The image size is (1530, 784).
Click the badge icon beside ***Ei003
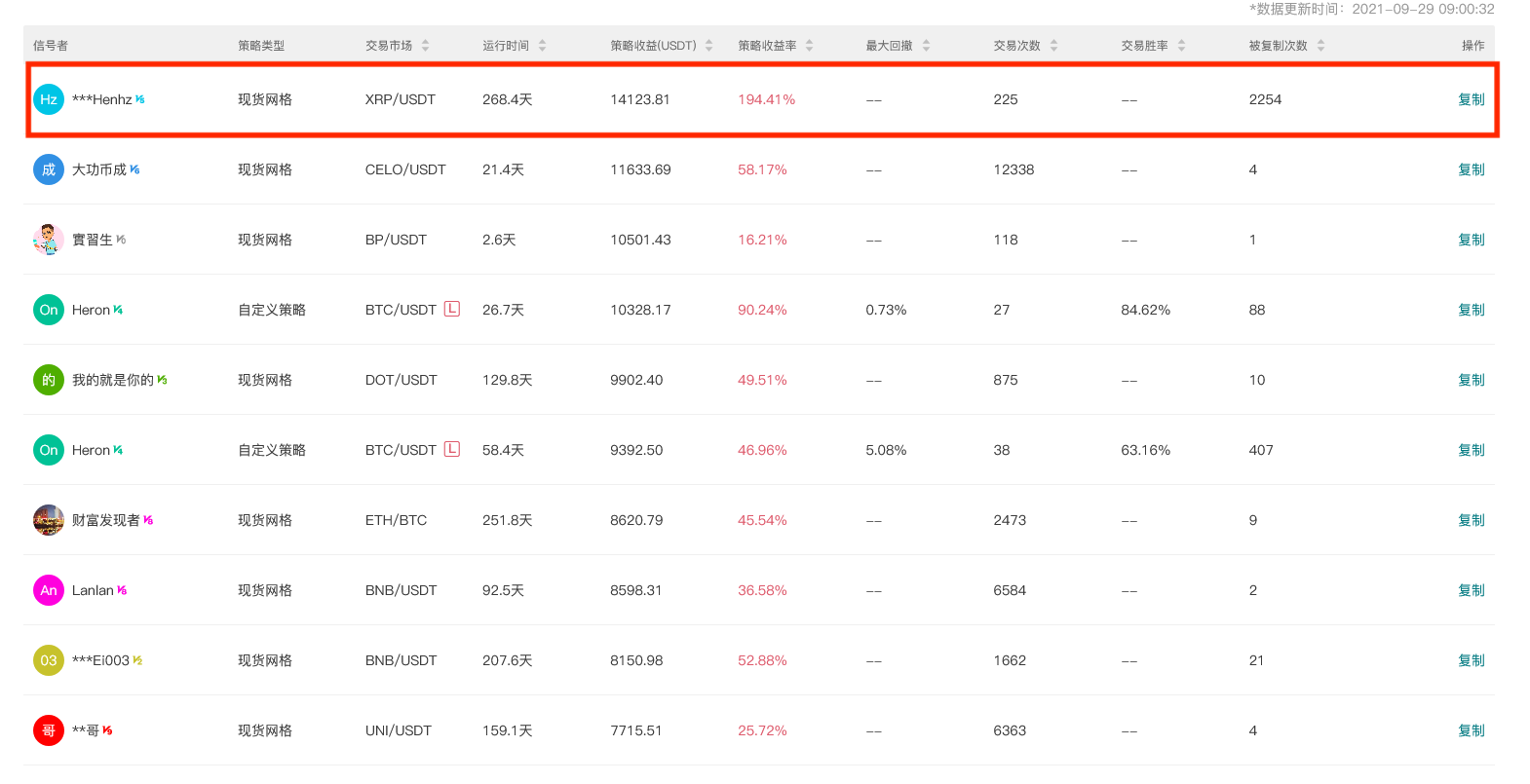click(x=137, y=660)
